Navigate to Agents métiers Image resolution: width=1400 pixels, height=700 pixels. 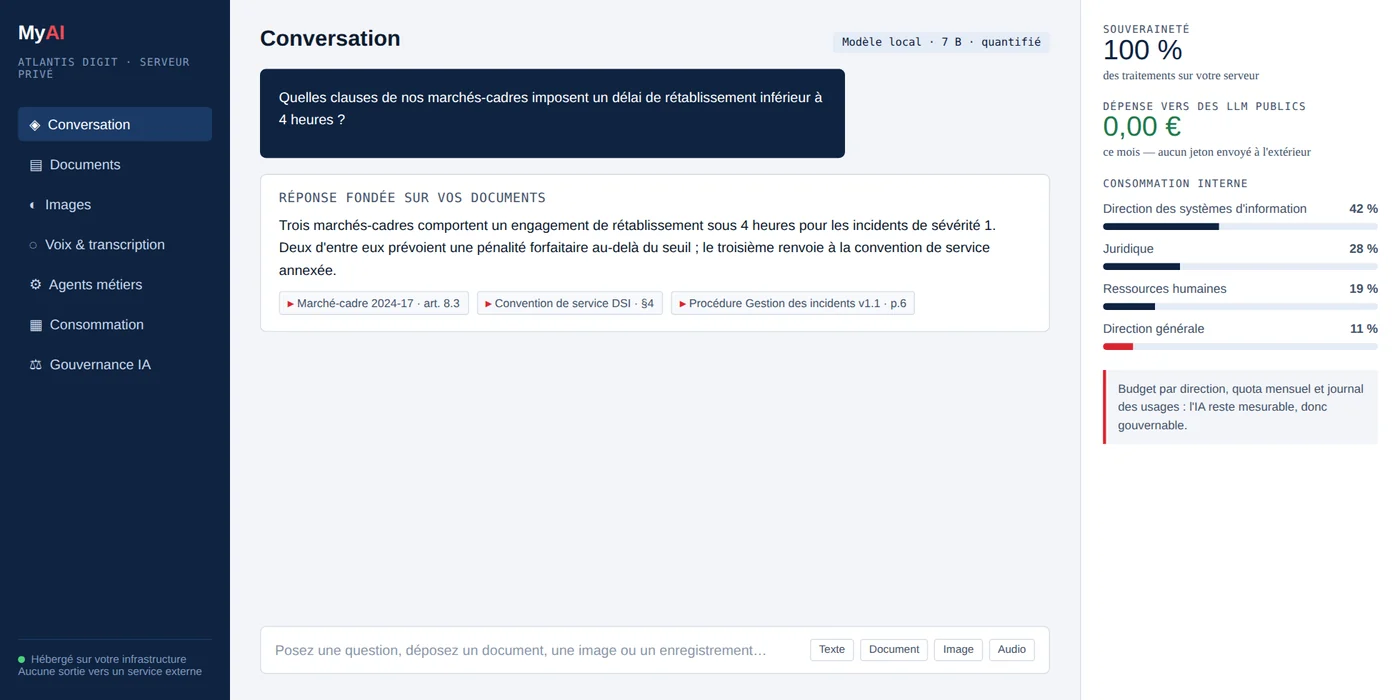[115, 284]
